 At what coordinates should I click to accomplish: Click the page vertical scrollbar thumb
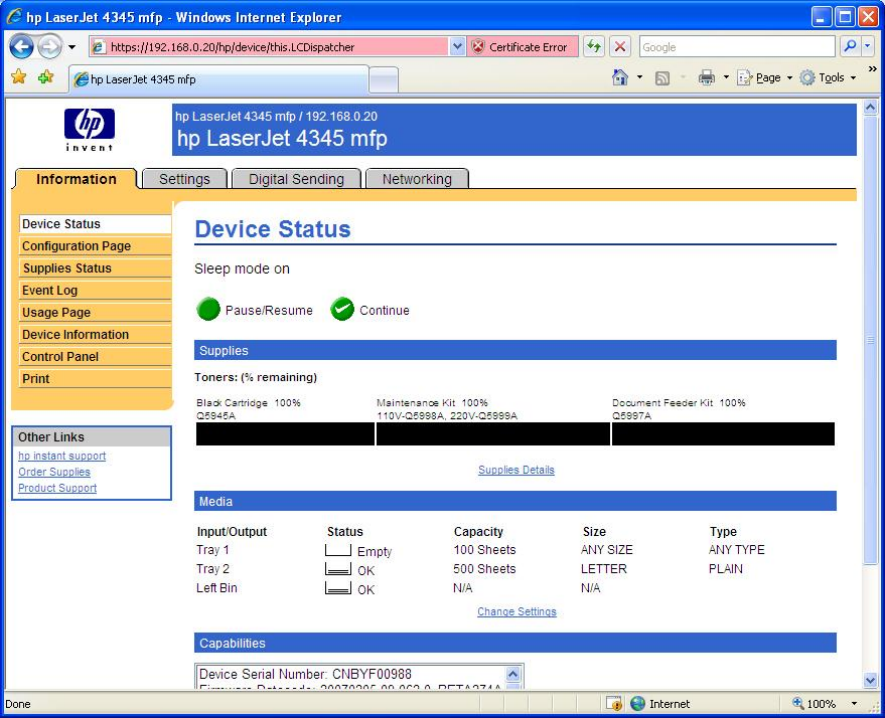[x=870, y=339]
